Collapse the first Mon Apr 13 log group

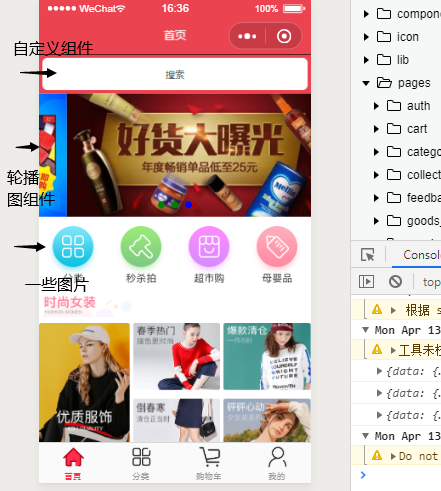click(x=365, y=330)
